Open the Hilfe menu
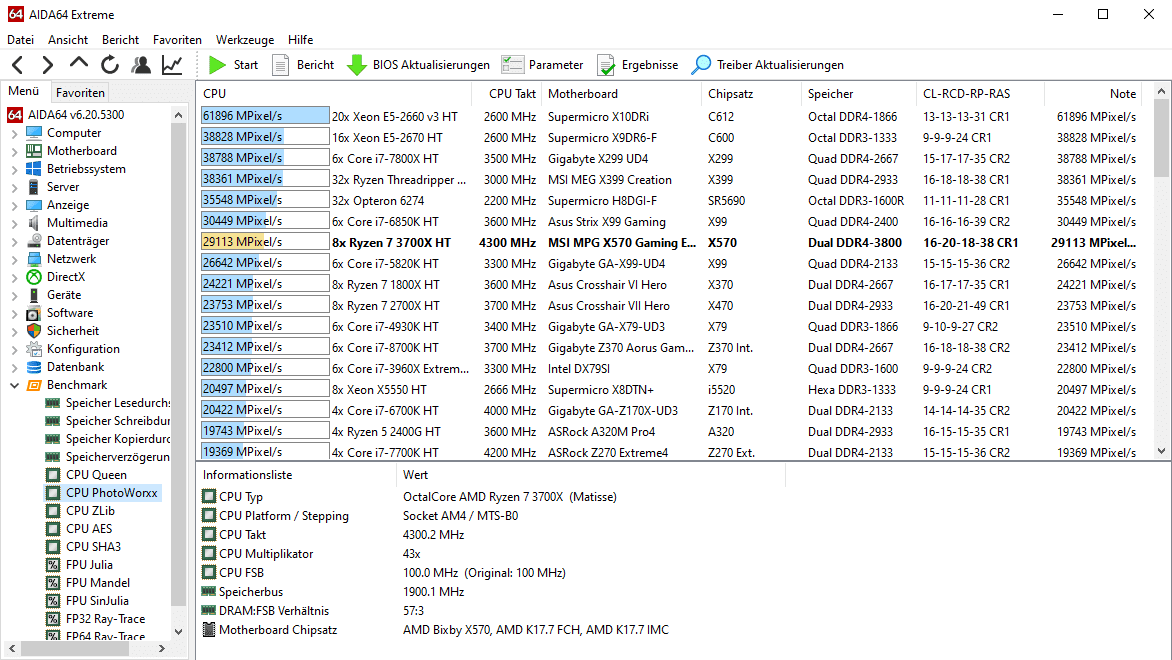Screen dimensions: 1172x660 pyautogui.click(x=300, y=40)
